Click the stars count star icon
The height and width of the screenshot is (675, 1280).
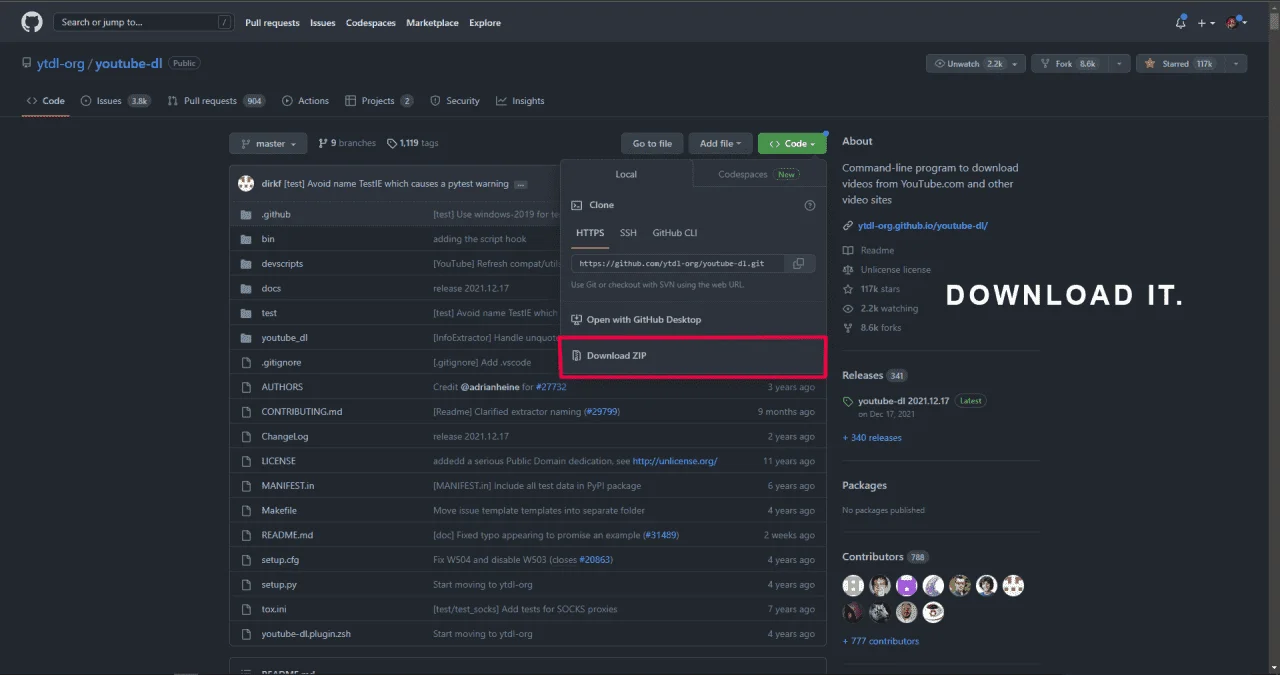(849, 289)
